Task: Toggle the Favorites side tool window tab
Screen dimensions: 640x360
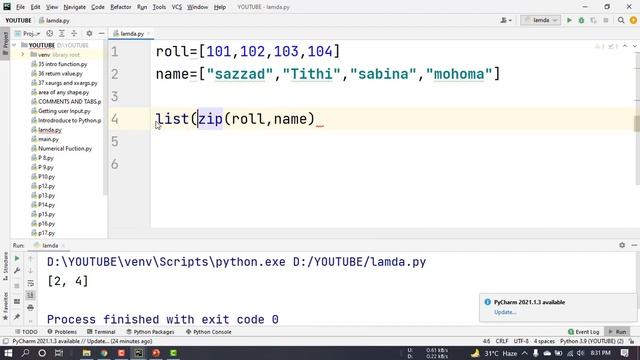Action: (5, 306)
